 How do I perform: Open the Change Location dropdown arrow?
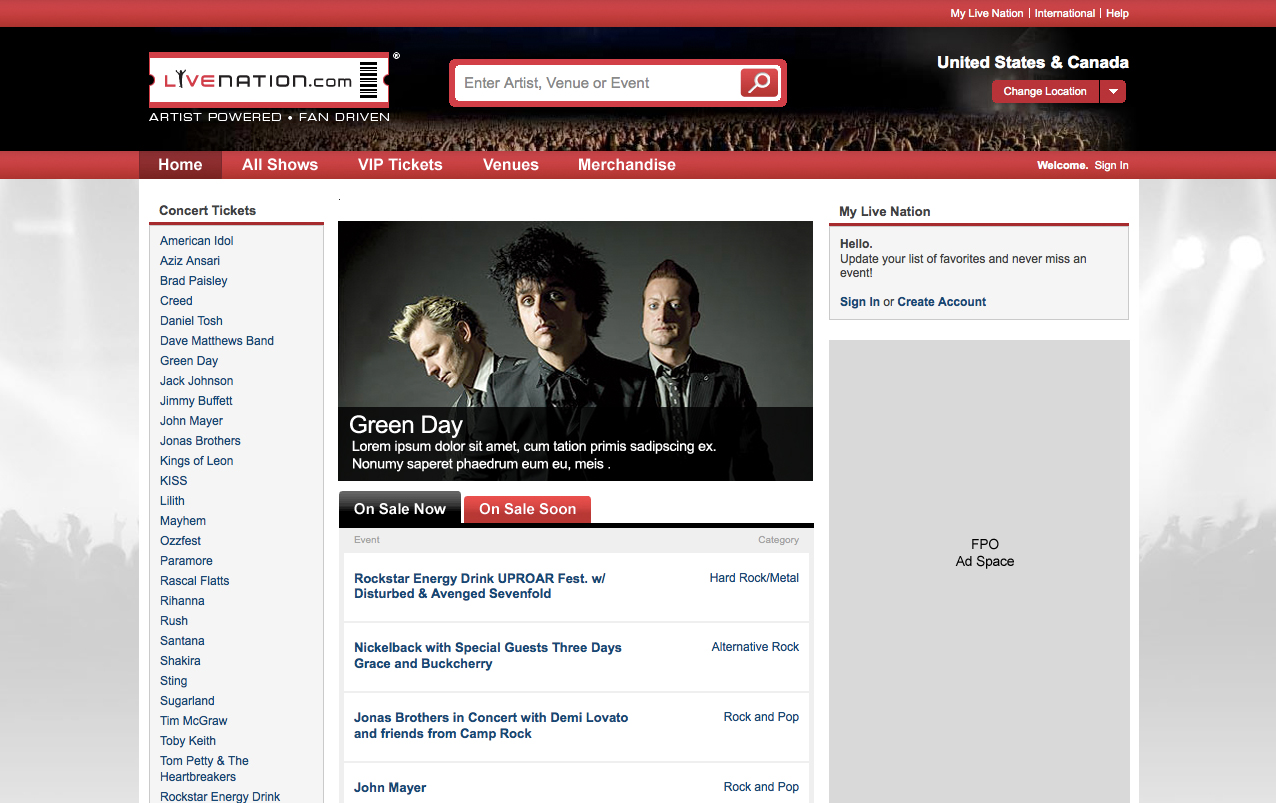1113,91
